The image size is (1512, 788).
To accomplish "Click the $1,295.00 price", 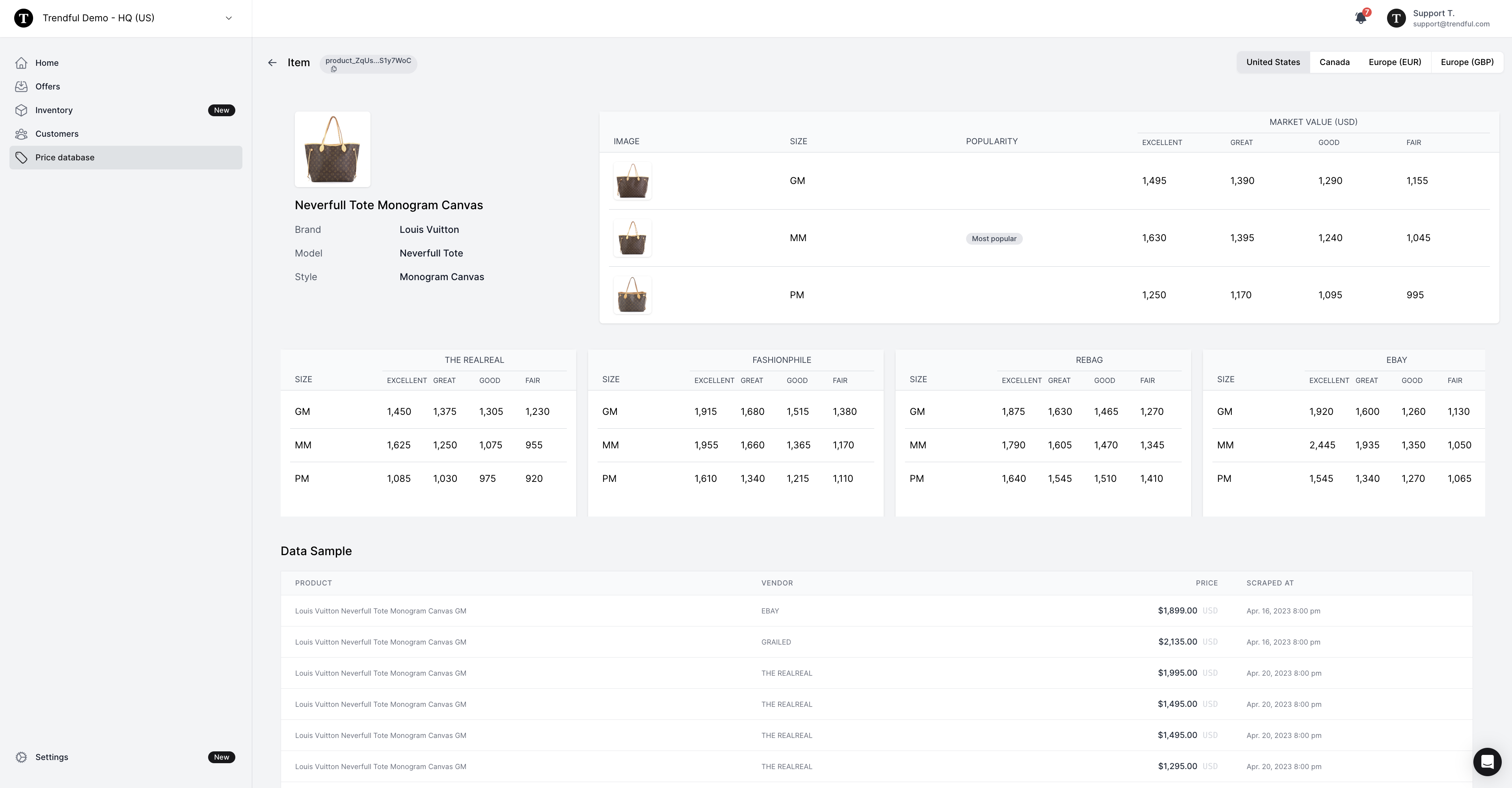I will point(1177,766).
